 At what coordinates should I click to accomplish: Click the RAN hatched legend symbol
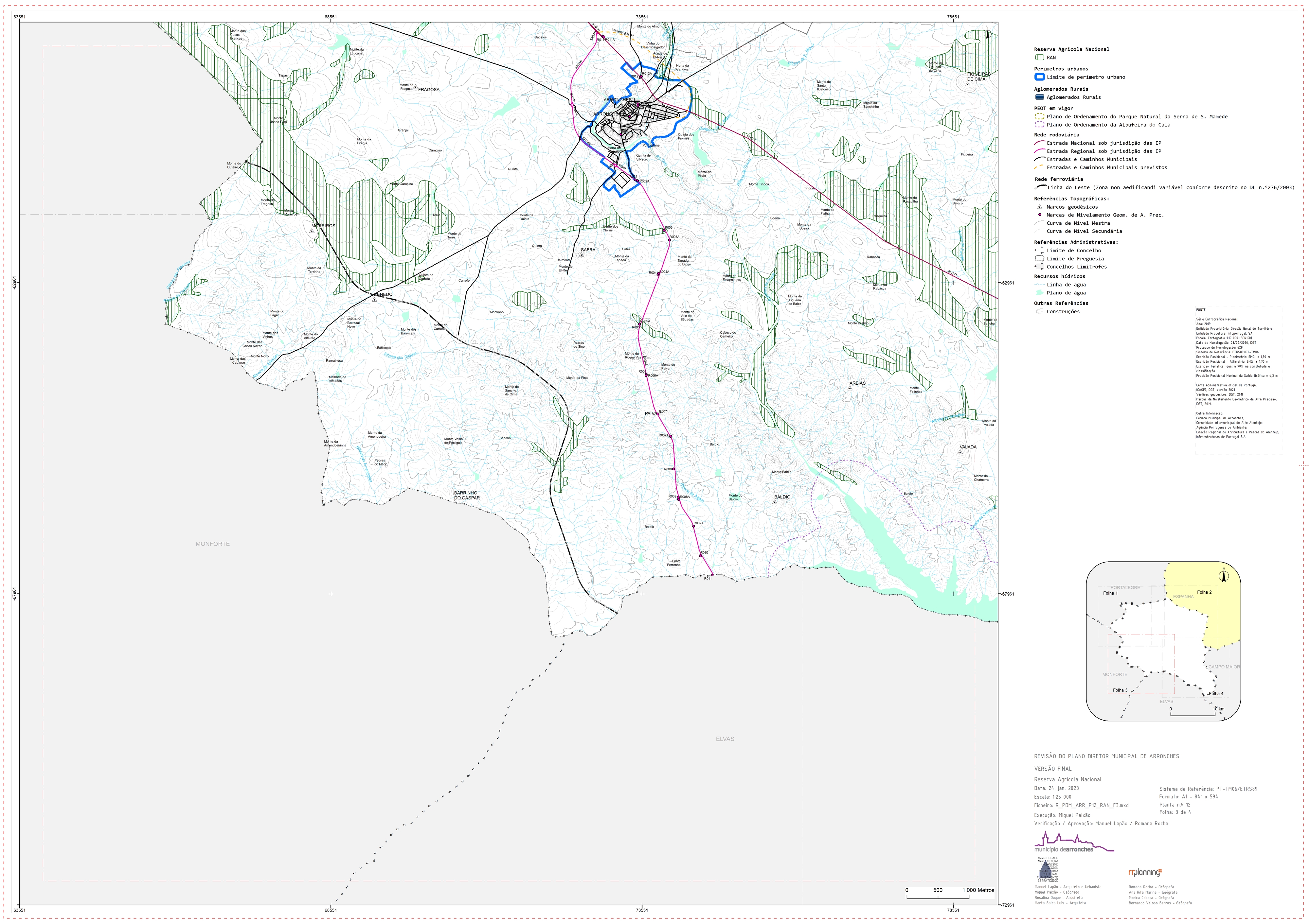[1039, 58]
